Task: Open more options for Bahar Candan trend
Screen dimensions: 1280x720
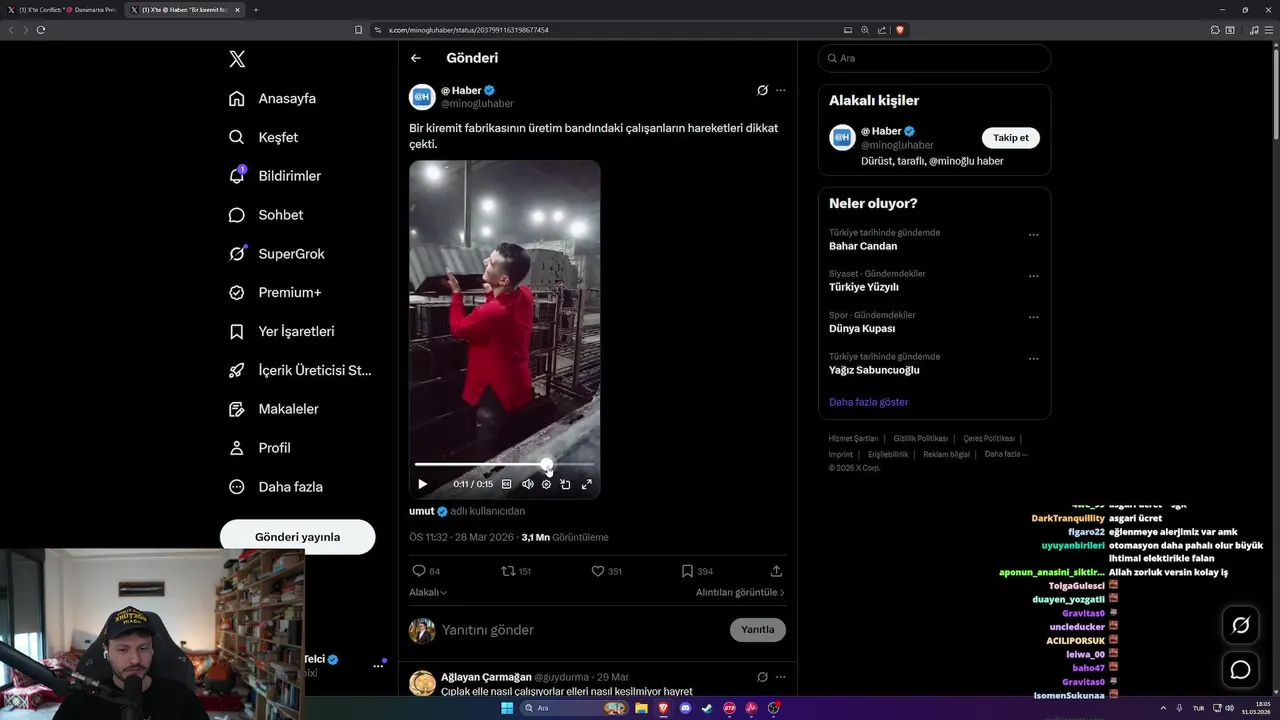Action: tap(1033, 235)
